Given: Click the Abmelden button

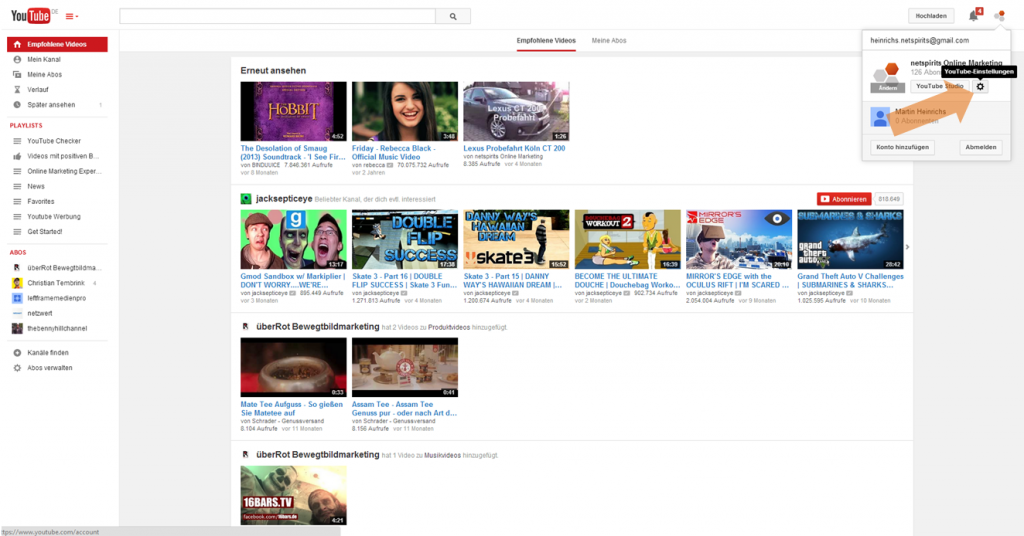Looking at the screenshot, I should pos(981,147).
